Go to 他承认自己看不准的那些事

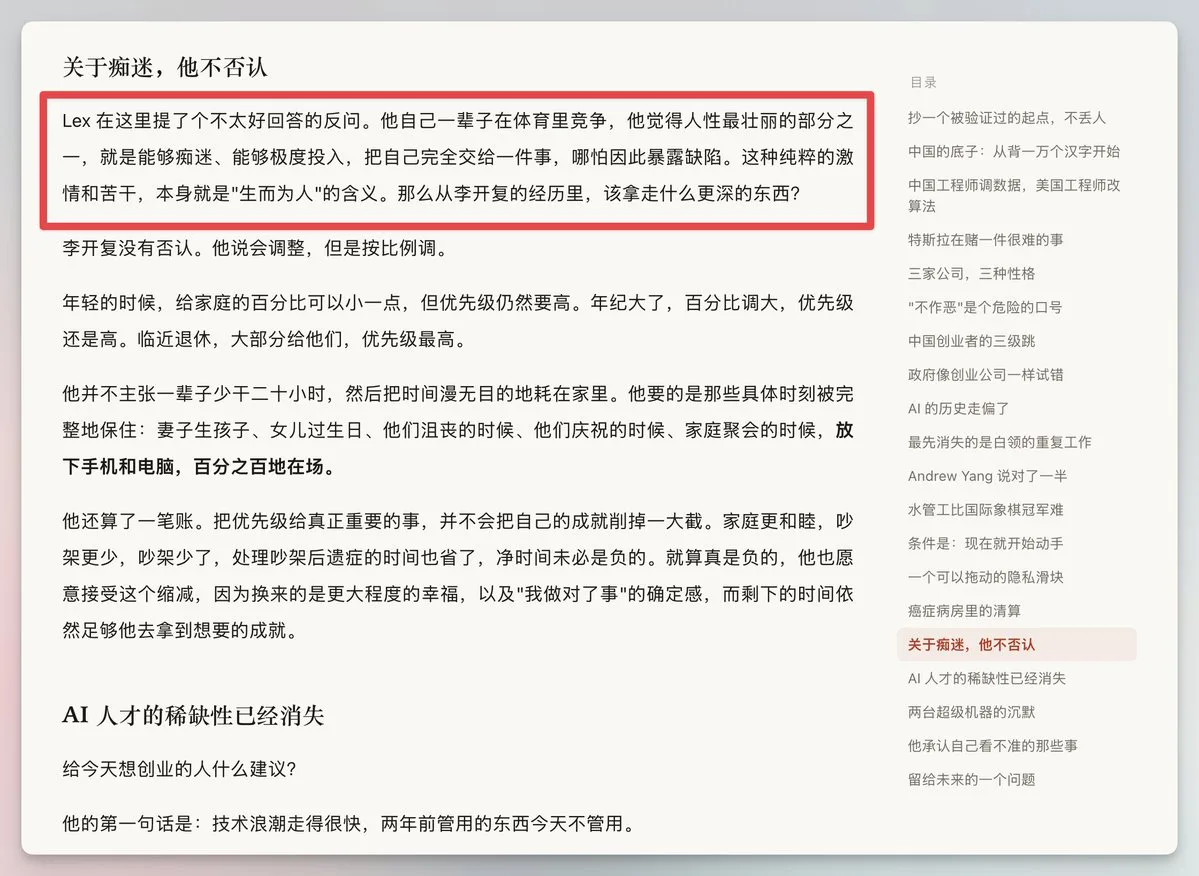(992, 745)
